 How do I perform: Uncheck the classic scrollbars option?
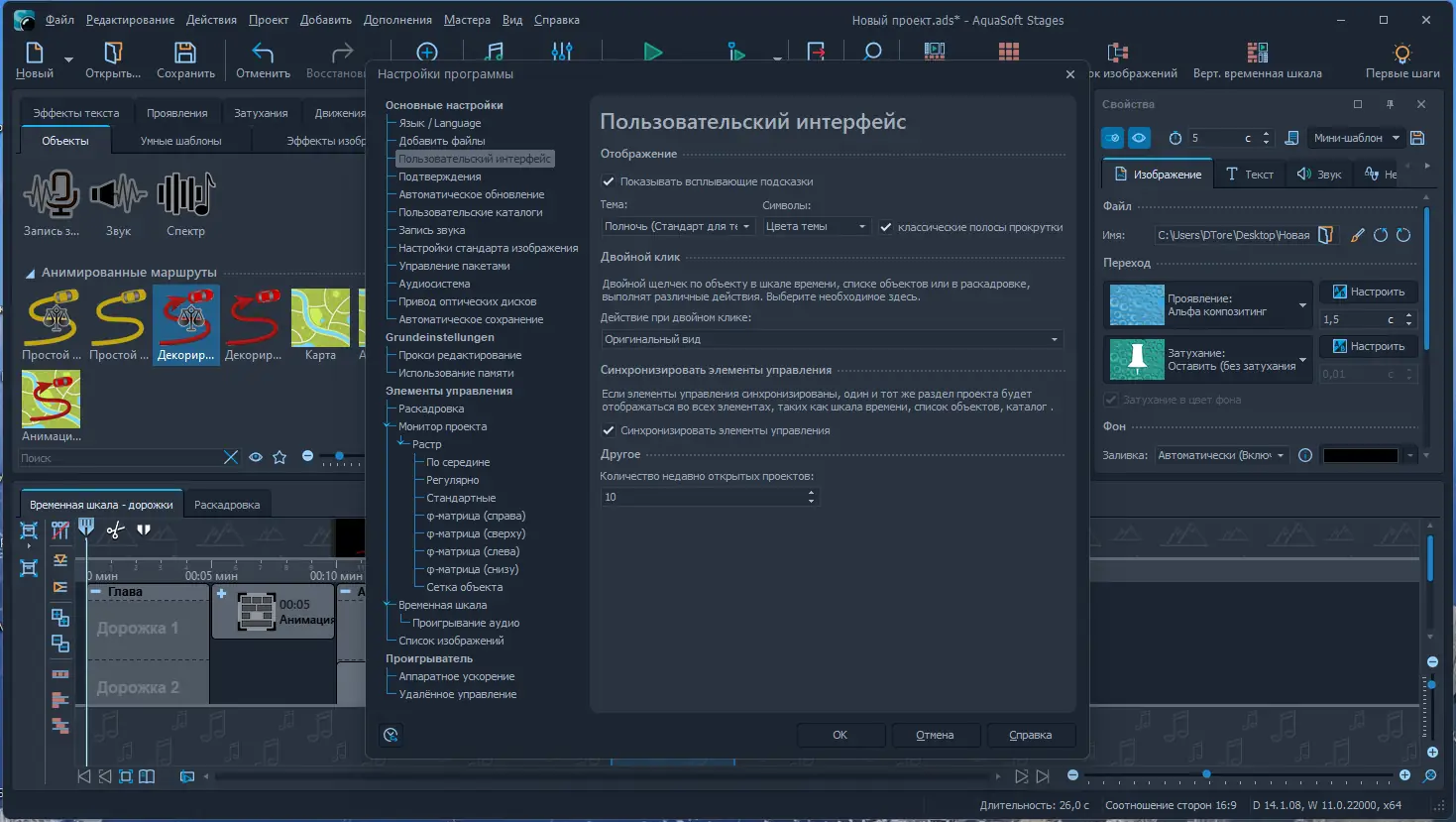(x=886, y=227)
